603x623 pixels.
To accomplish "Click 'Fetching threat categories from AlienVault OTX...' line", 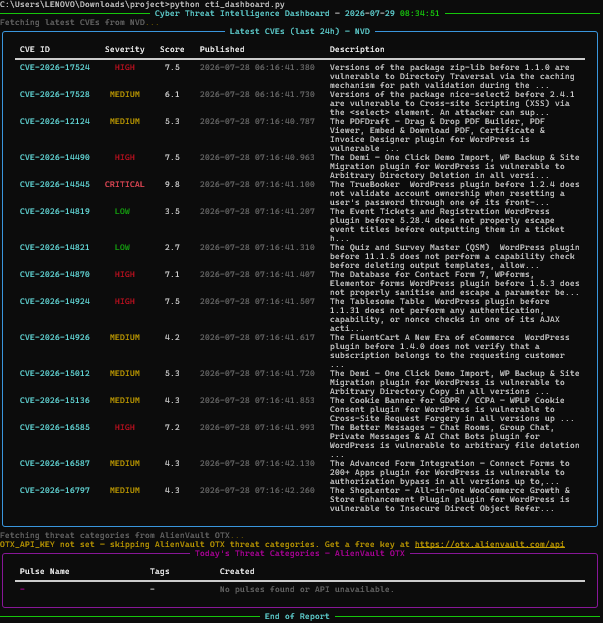I will click(x=122, y=535).
